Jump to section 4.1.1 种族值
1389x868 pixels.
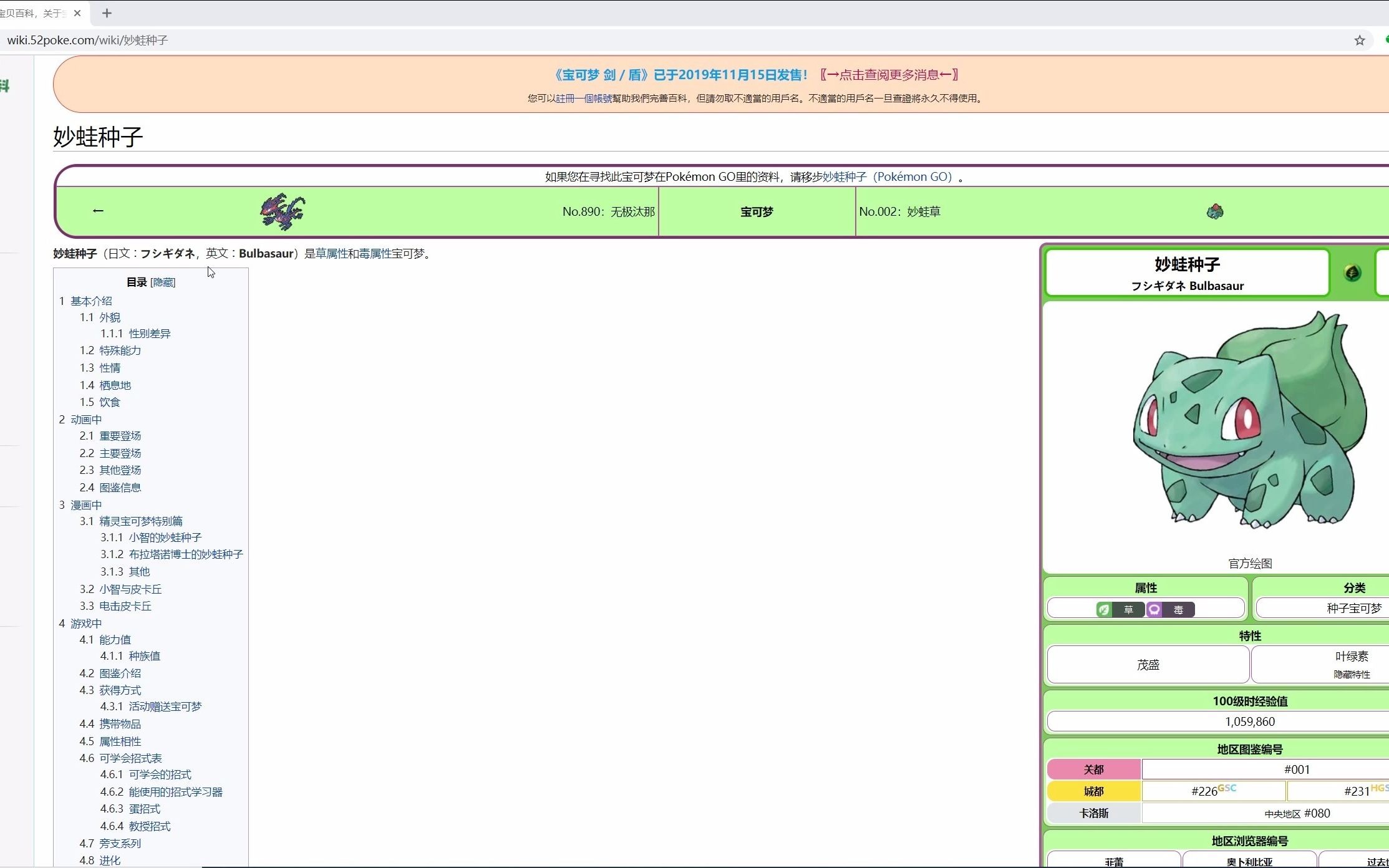pos(145,656)
